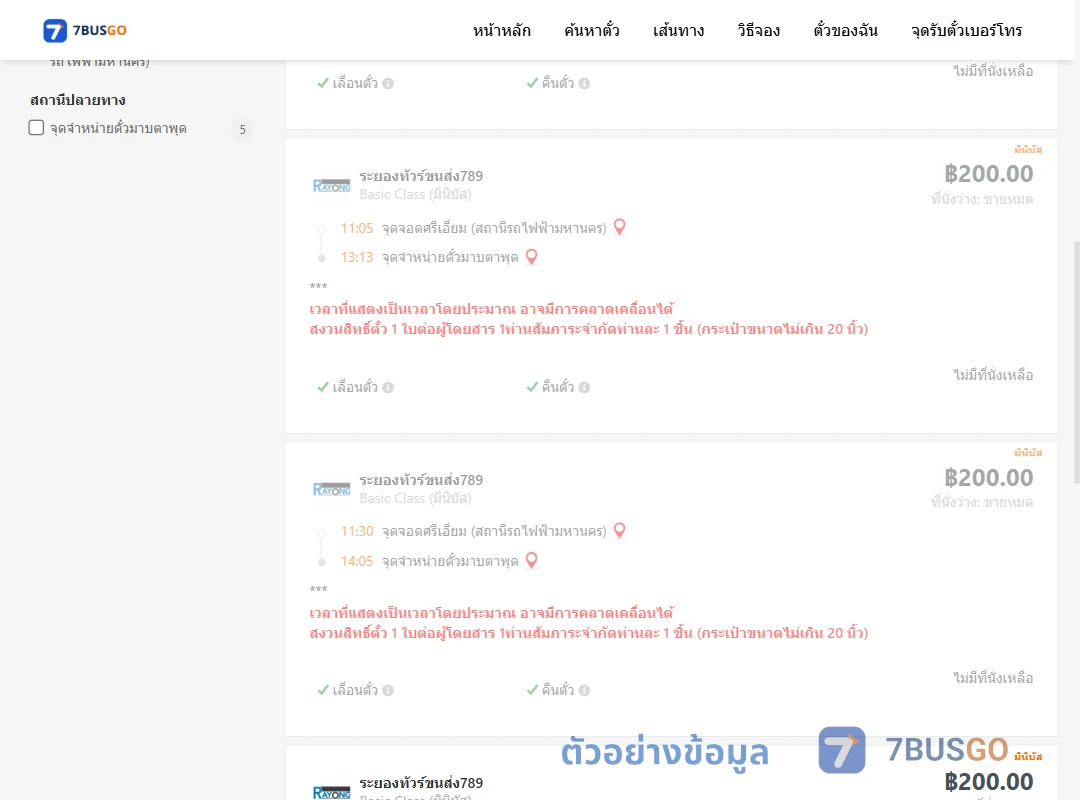
Task: Click the page vertical scrollbar
Action: tap(1077, 362)
